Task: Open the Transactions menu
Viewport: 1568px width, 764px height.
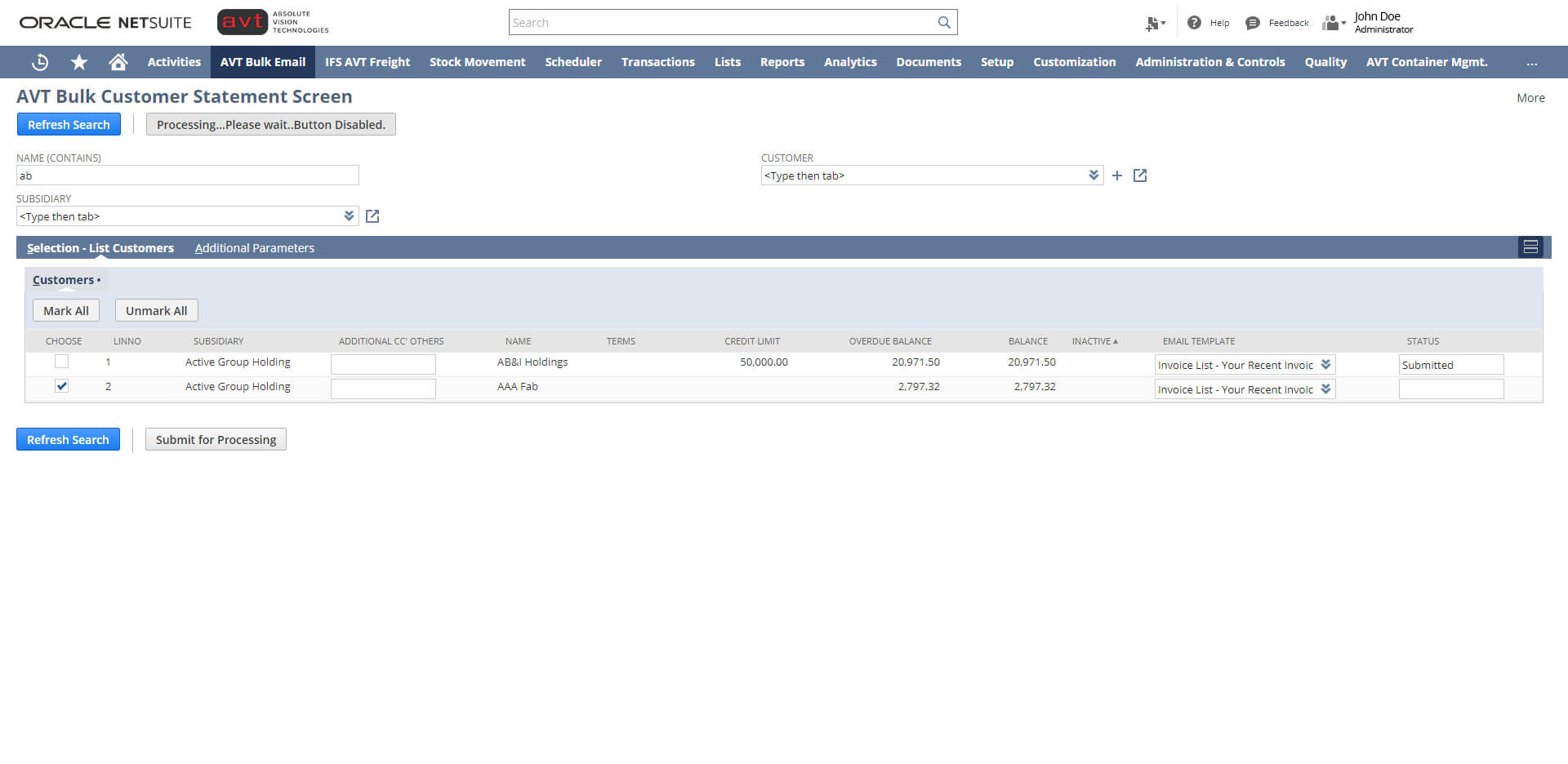Action: pyautogui.click(x=657, y=62)
